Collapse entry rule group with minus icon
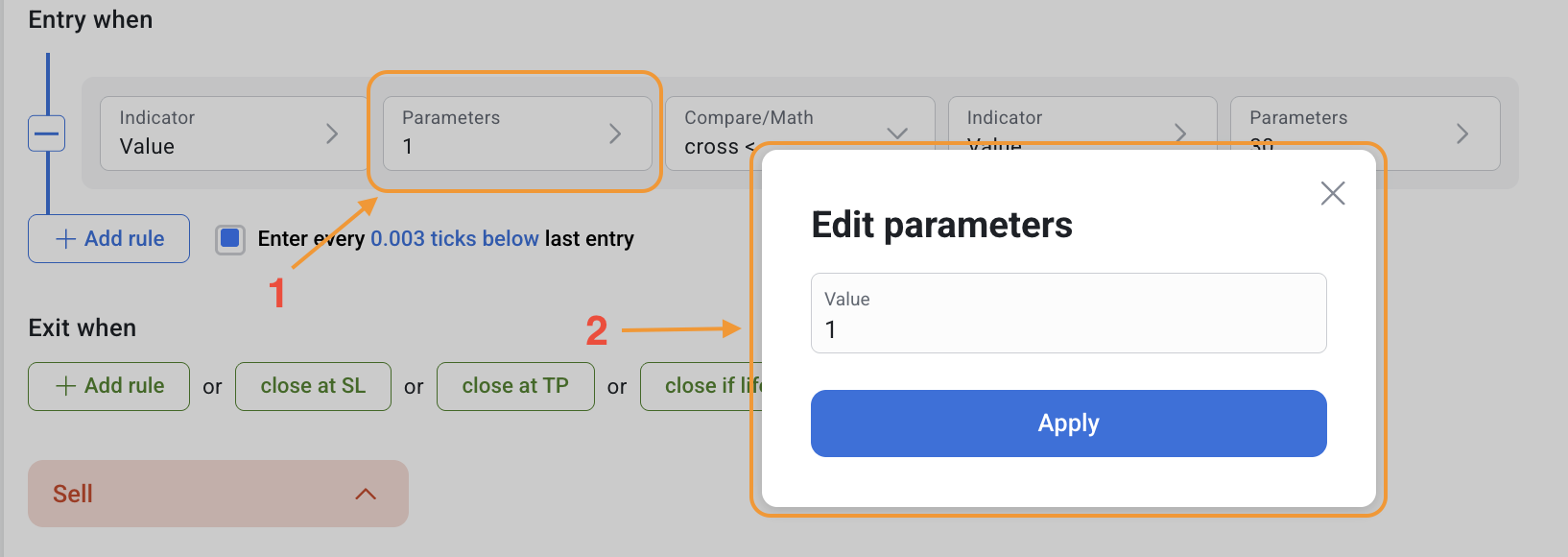Image resolution: width=1568 pixels, height=557 pixels. coord(46,133)
